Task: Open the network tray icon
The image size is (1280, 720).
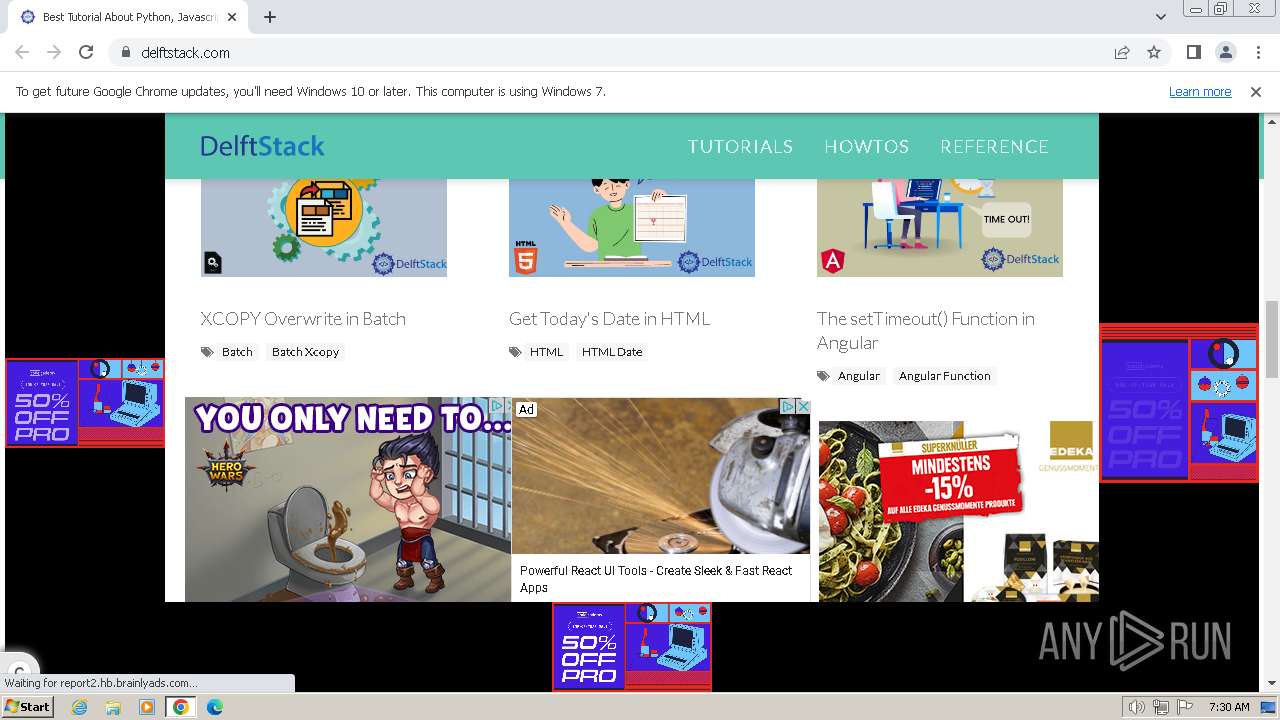Action: 1161,707
